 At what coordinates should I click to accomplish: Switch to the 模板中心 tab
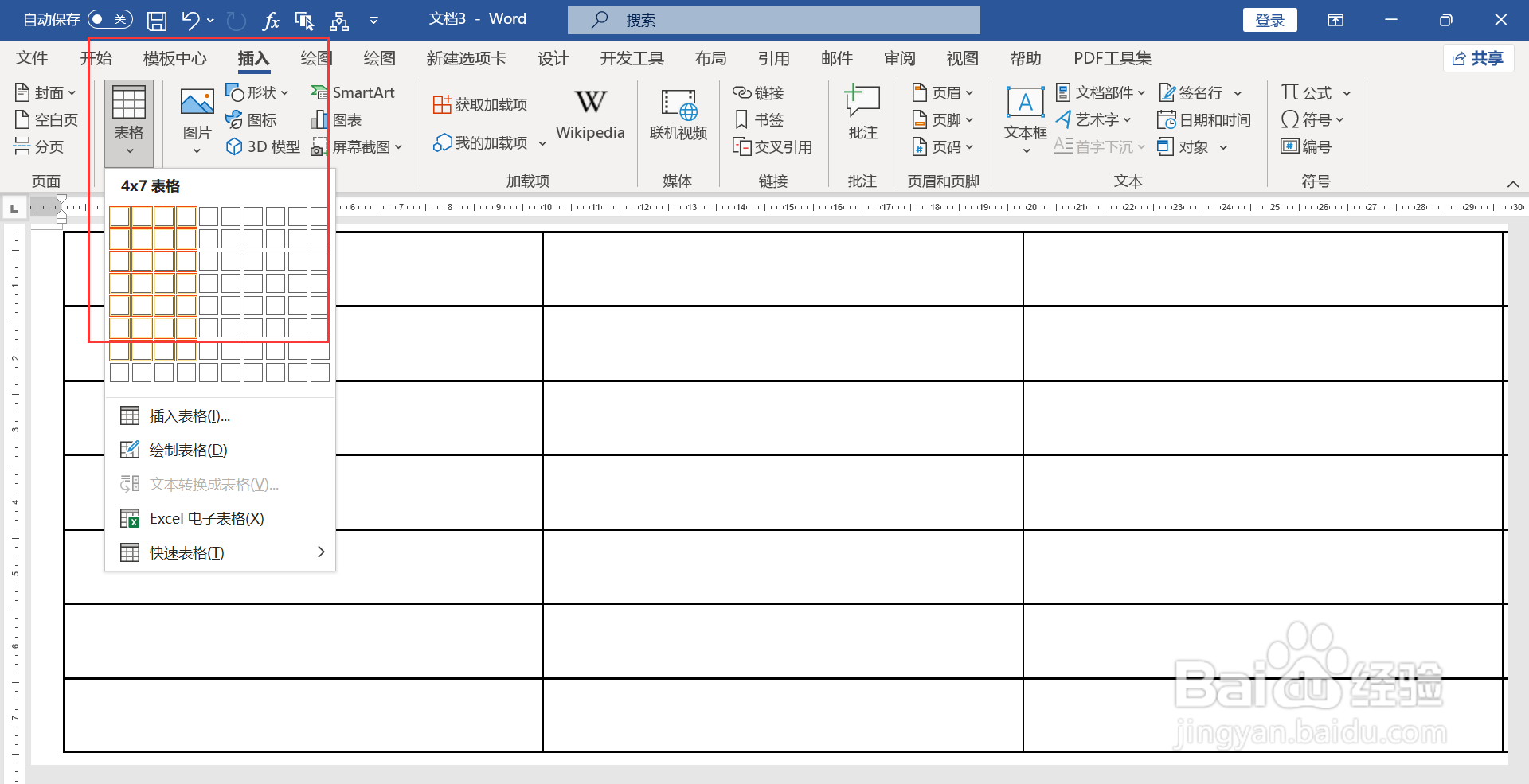pyautogui.click(x=175, y=58)
